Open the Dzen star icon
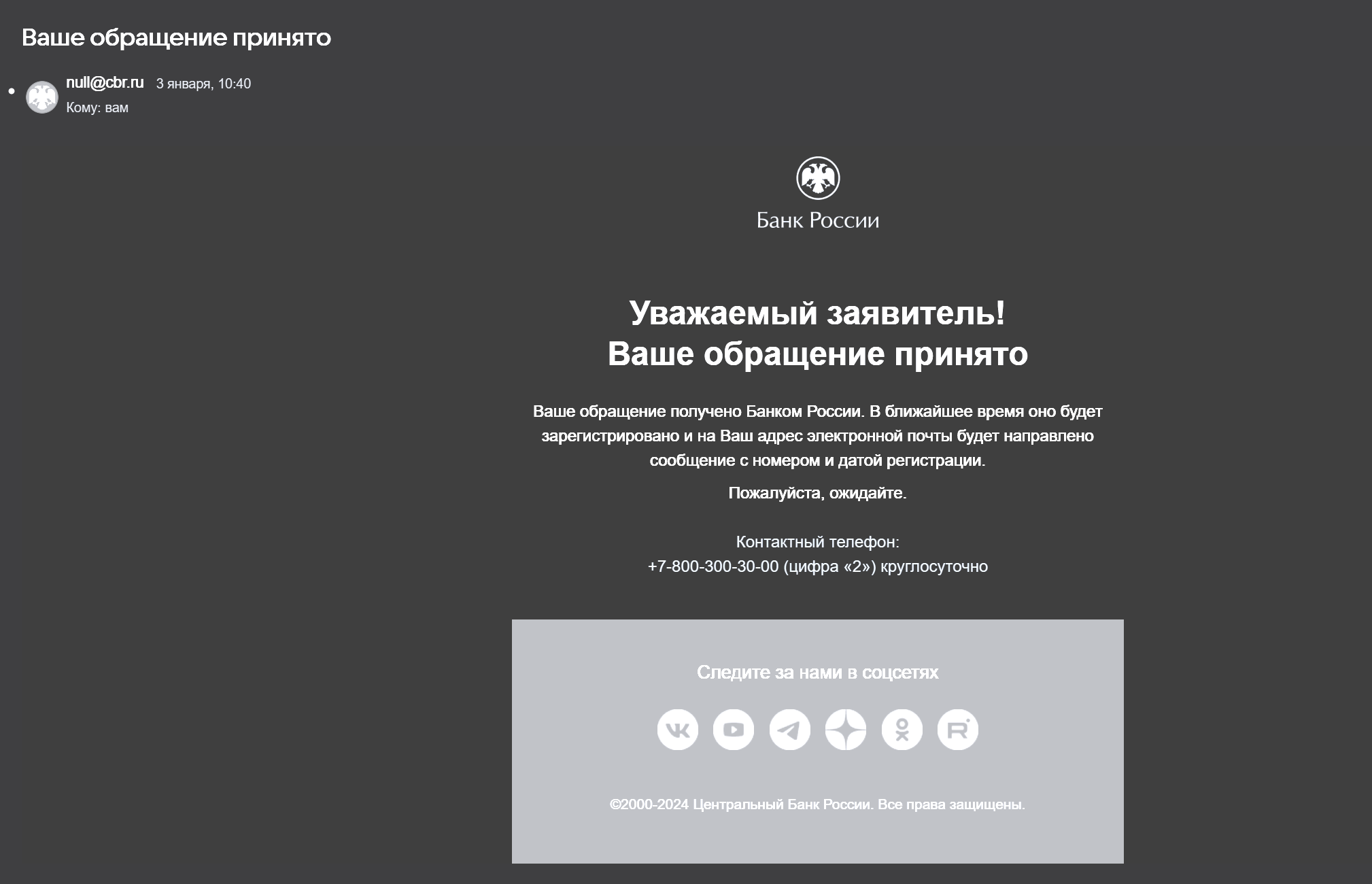1372x884 pixels. pos(846,730)
